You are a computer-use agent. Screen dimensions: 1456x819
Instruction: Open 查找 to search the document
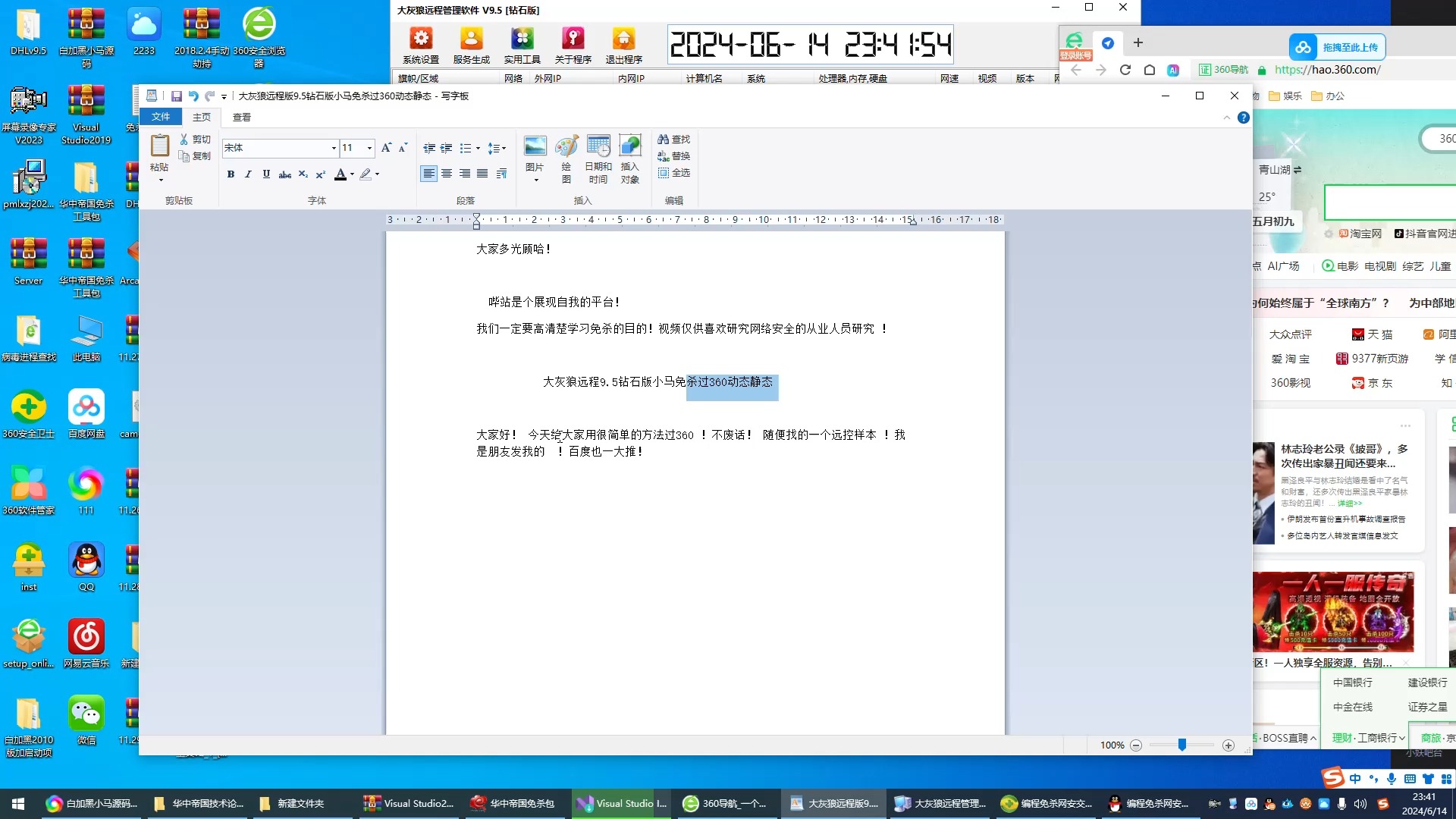point(673,140)
